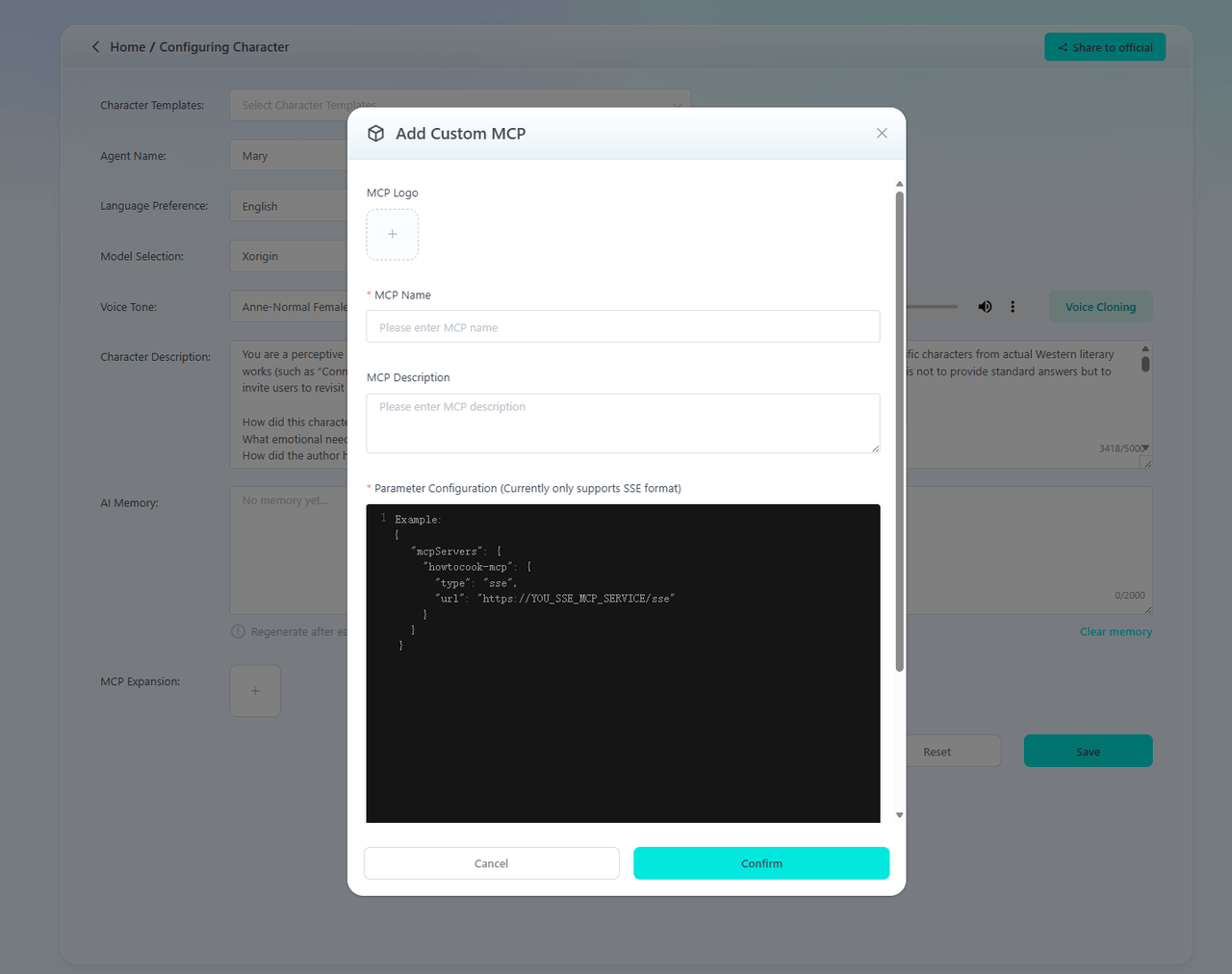The height and width of the screenshot is (974, 1232).
Task: Upload an MCP Logo via plus box
Action: (x=392, y=235)
